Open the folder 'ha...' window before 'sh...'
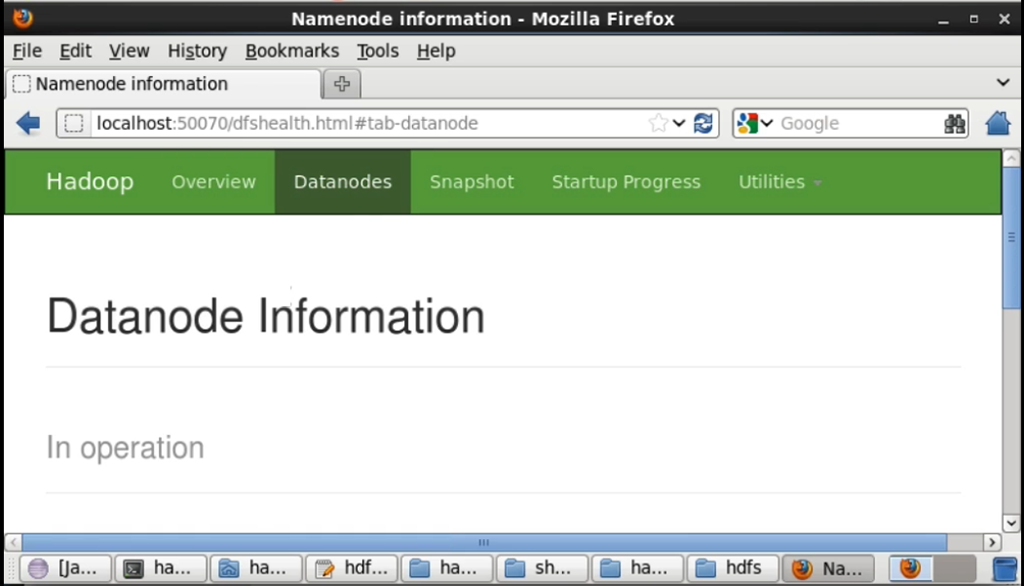 tap(447, 568)
